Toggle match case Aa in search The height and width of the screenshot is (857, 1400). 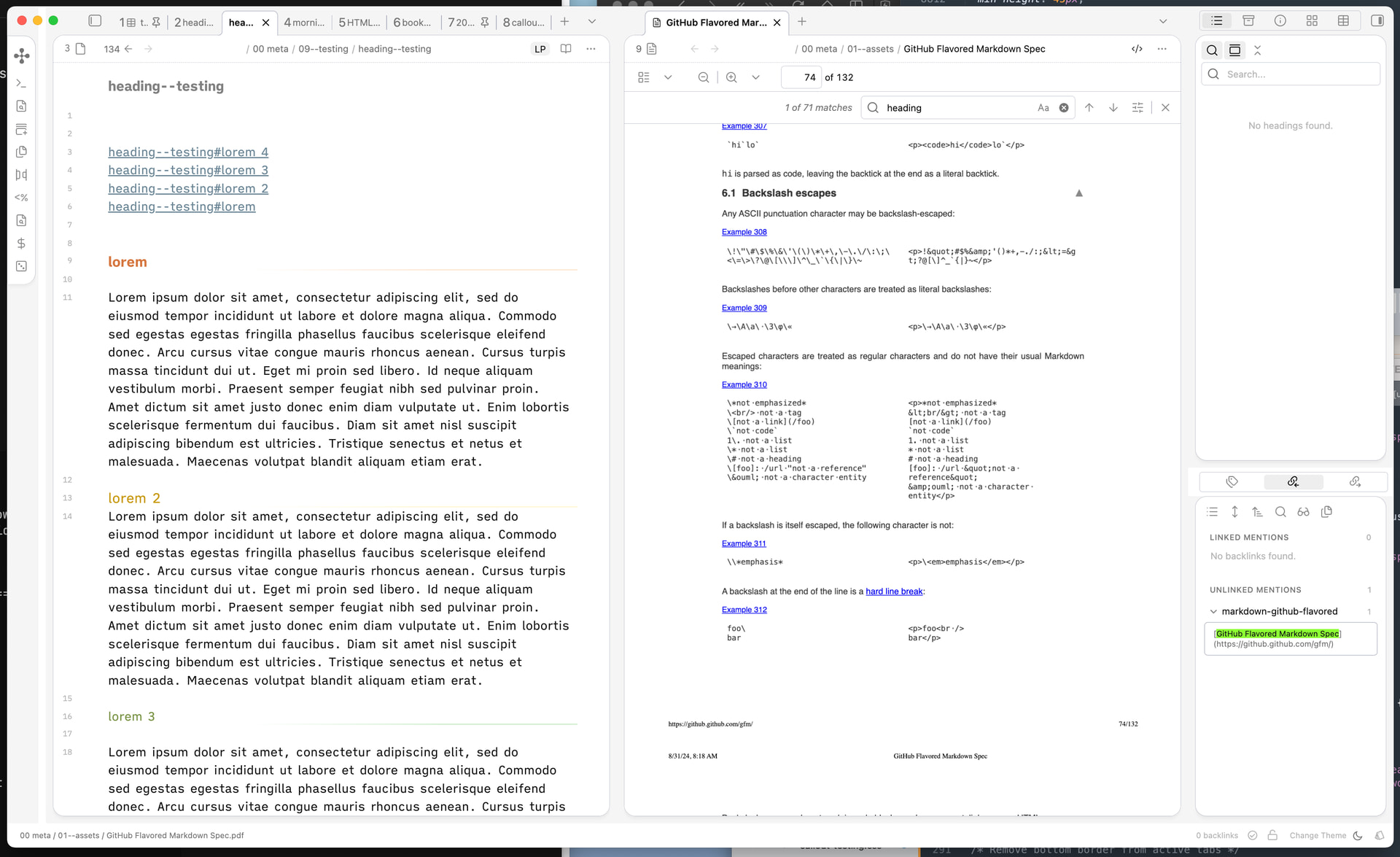click(x=1043, y=108)
